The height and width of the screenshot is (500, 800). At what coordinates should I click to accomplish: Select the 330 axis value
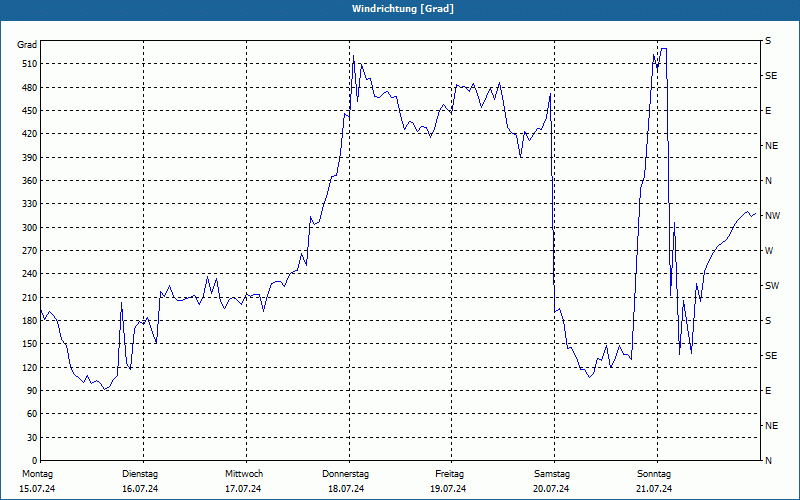pos(29,204)
